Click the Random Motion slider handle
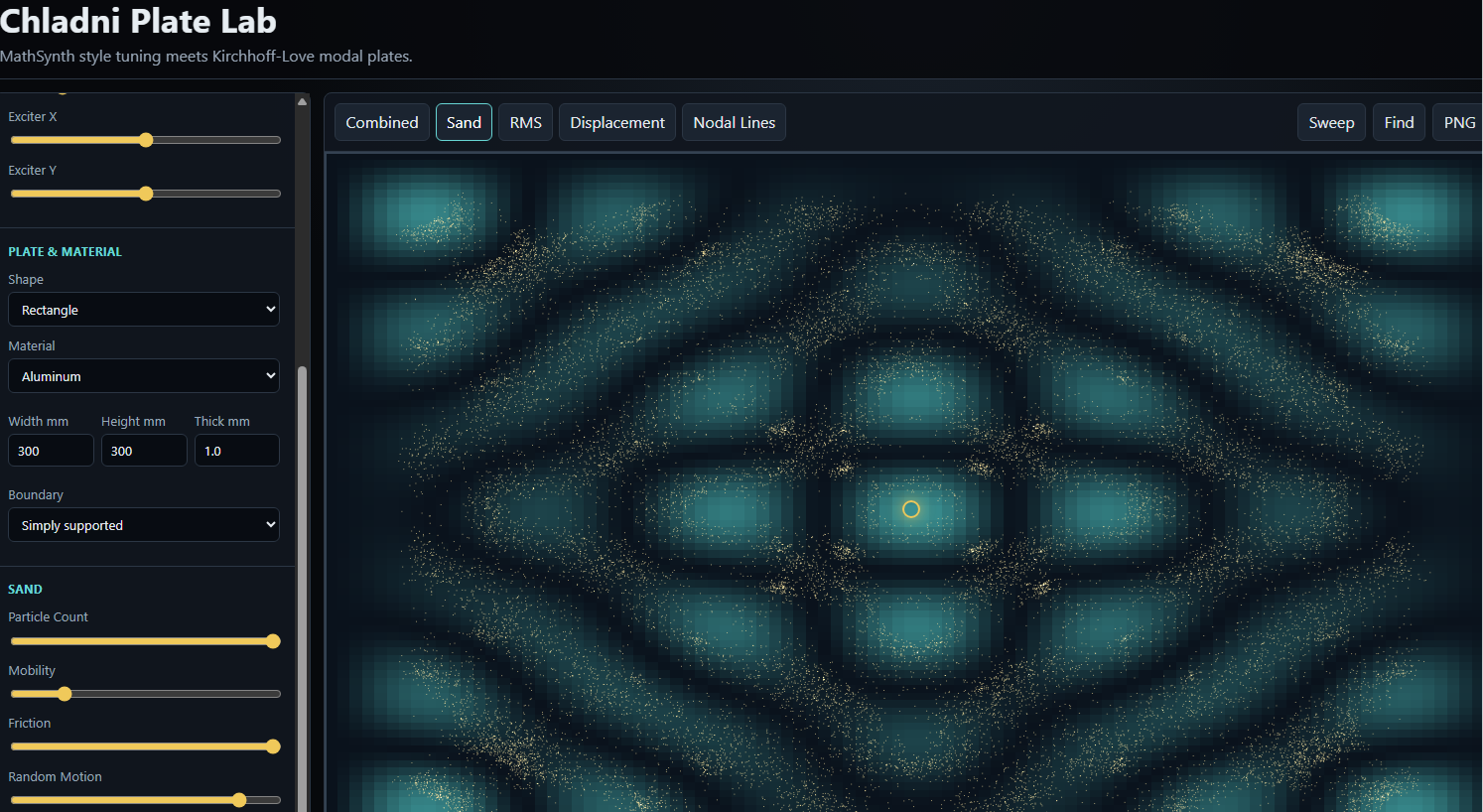1483x812 pixels. [x=239, y=800]
